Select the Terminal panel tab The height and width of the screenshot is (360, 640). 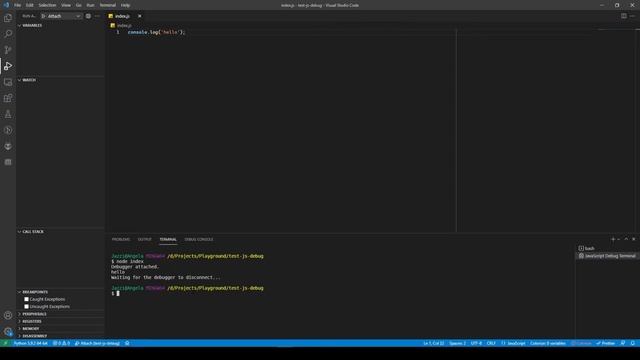click(168, 239)
